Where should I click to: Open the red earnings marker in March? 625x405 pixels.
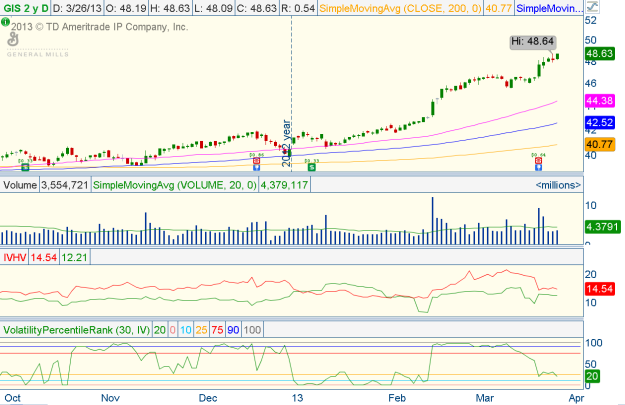click(539, 159)
